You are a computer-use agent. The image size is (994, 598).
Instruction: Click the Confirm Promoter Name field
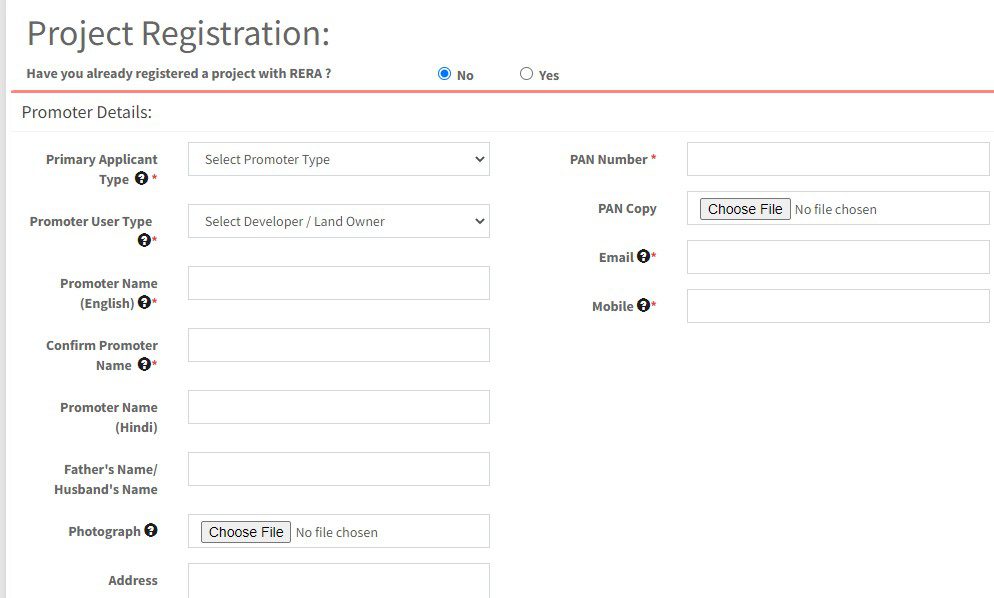pos(339,345)
